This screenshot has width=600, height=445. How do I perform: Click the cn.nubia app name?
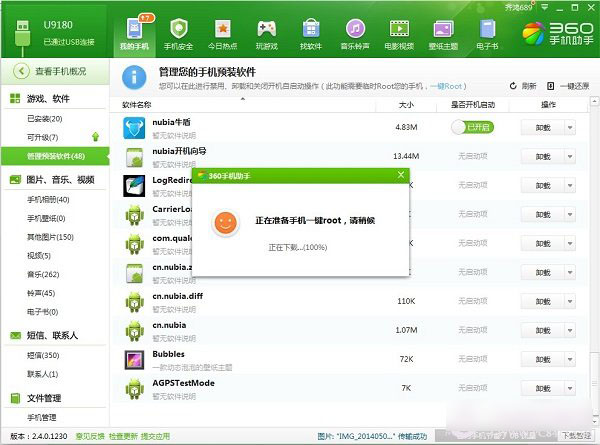(169, 325)
